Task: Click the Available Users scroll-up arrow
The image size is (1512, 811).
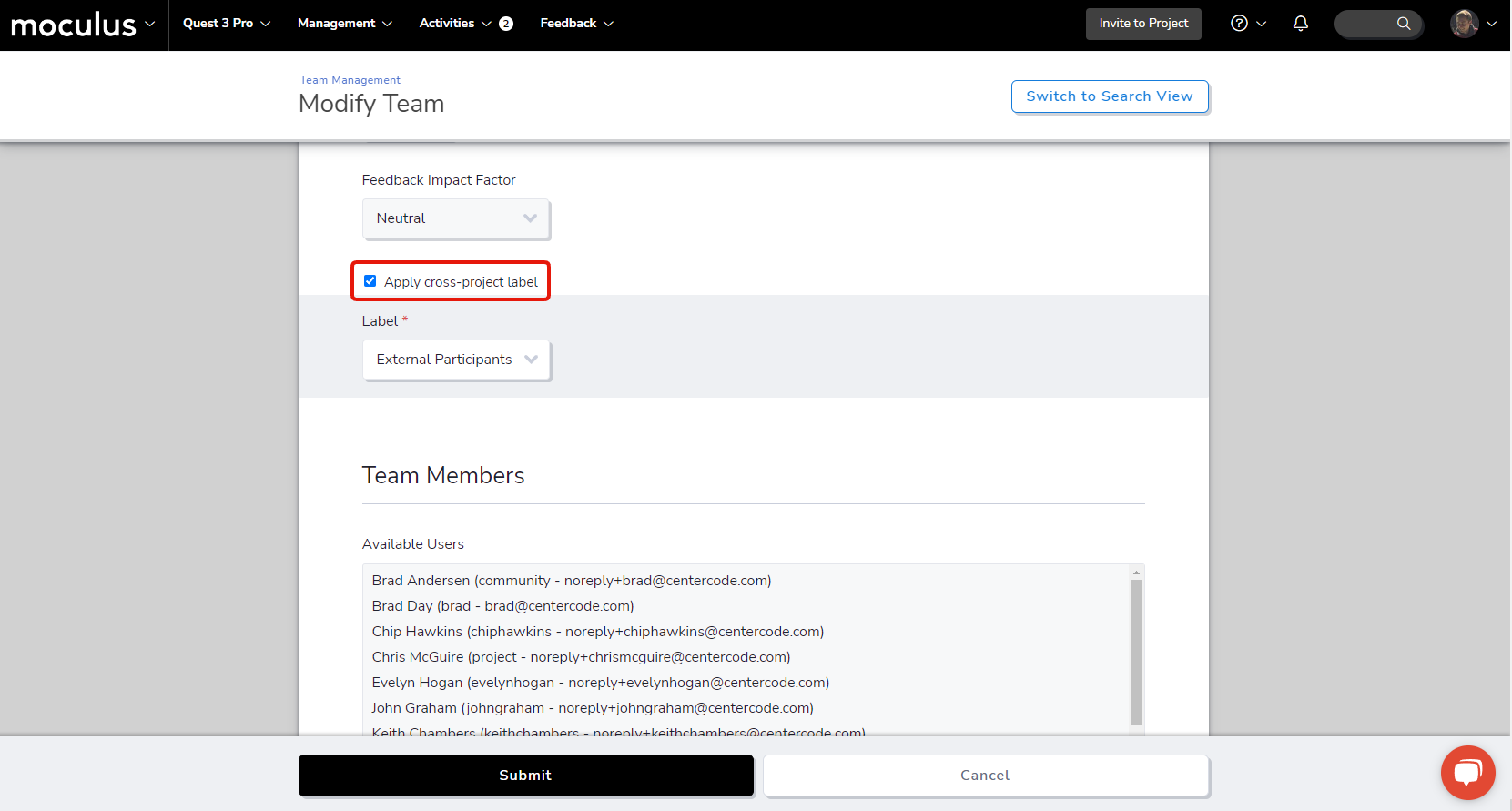Action: click(x=1136, y=573)
